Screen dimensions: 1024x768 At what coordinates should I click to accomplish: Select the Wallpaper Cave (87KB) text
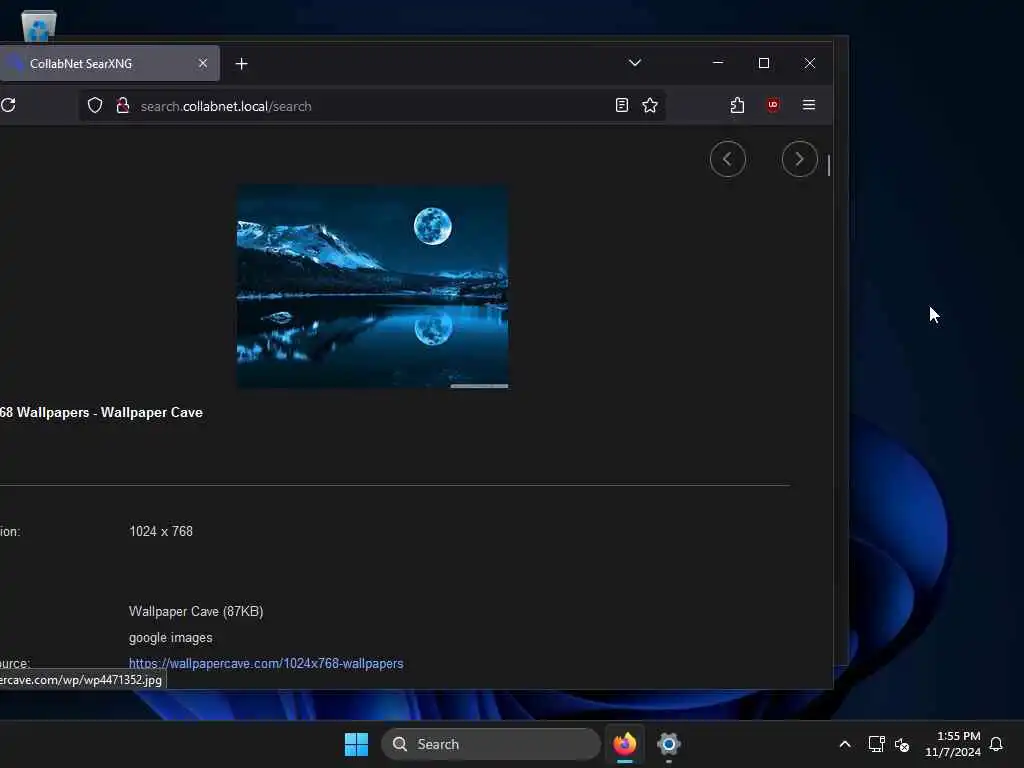pos(196,612)
